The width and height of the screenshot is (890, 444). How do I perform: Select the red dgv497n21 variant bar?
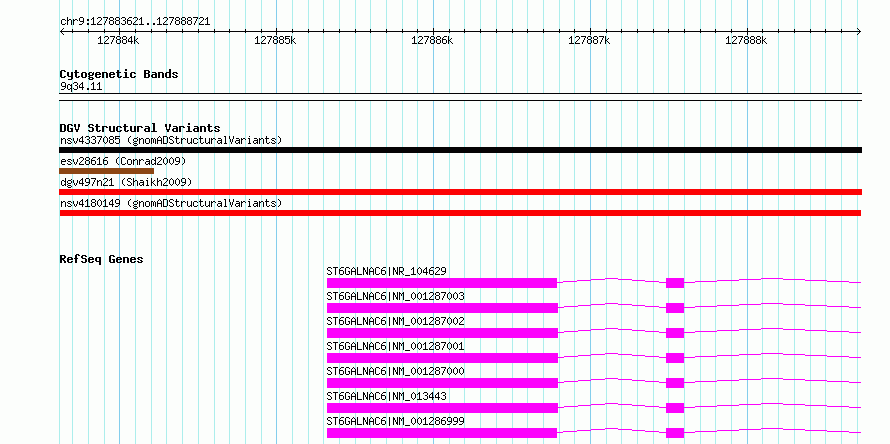coord(460,192)
